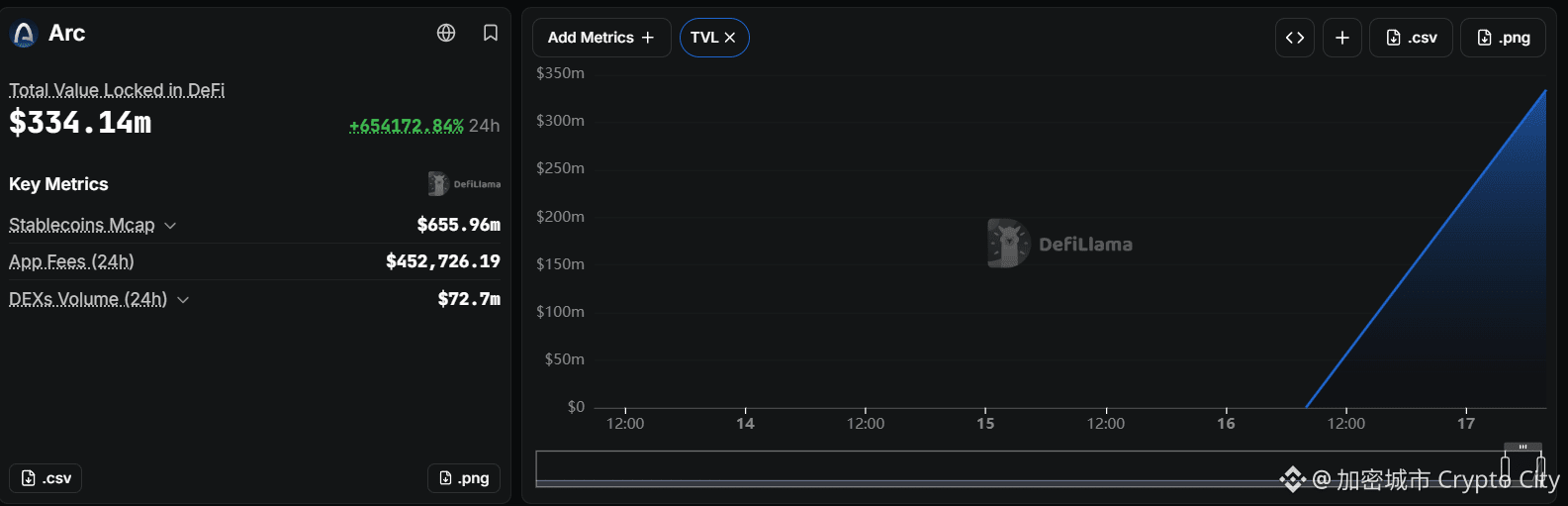The width and height of the screenshot is (1568, 506).
Task: Open embed code icon button
Action: tap(1295, 38)
